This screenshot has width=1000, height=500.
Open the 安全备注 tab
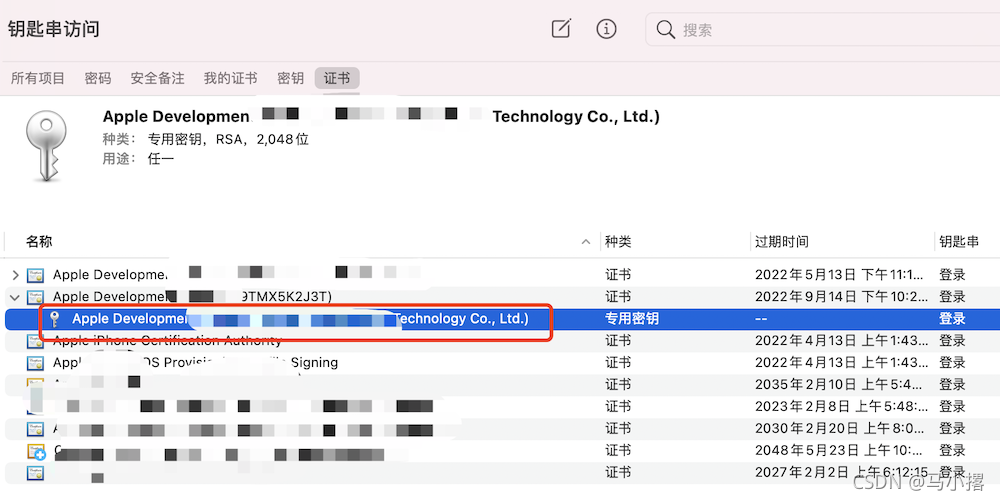158,78
